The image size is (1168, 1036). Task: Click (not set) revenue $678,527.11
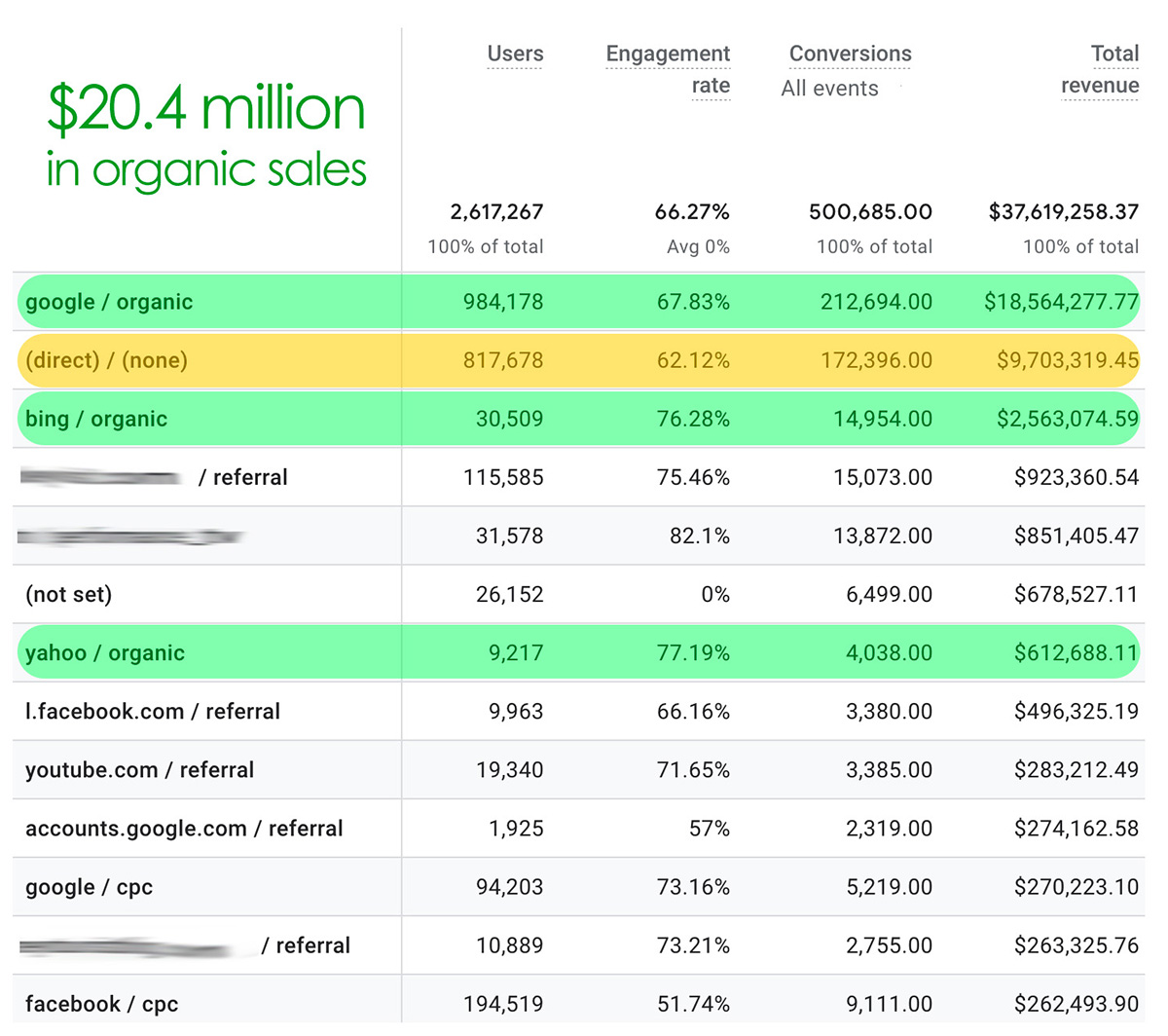[1077, 594]
